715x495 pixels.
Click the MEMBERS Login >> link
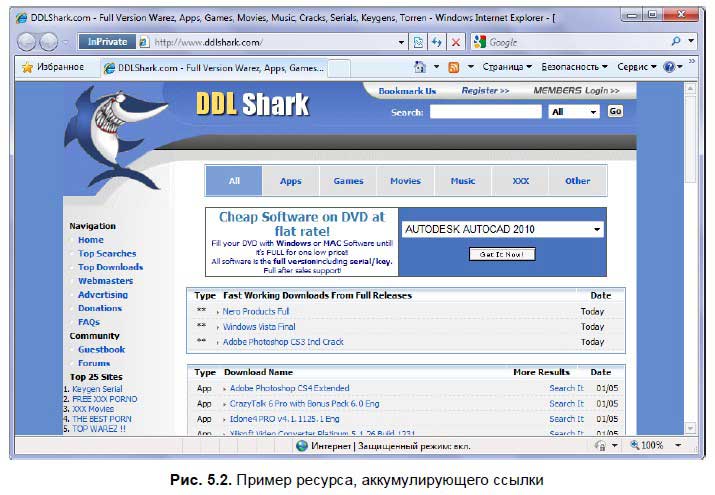point(576,91)
